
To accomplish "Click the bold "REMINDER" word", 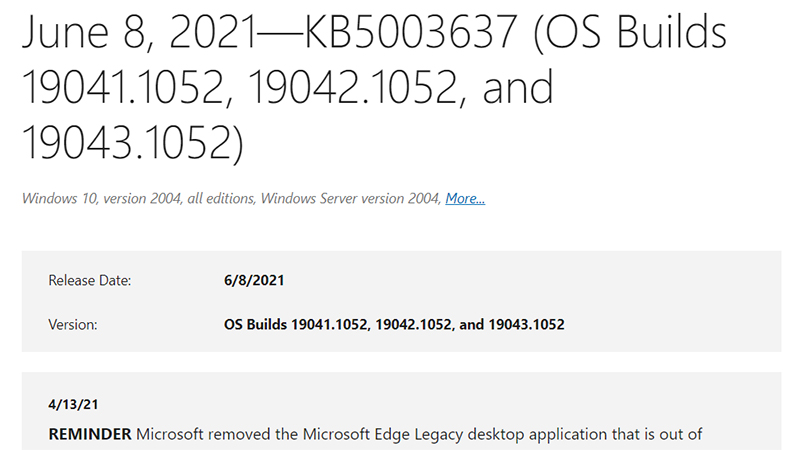I will click(90, 435).
